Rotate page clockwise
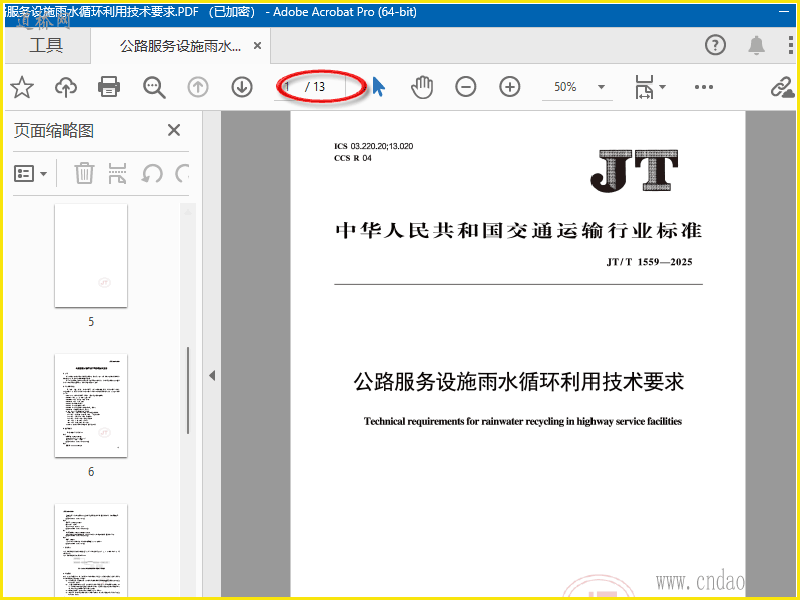 pyautogui.click(x=182, y=173)
